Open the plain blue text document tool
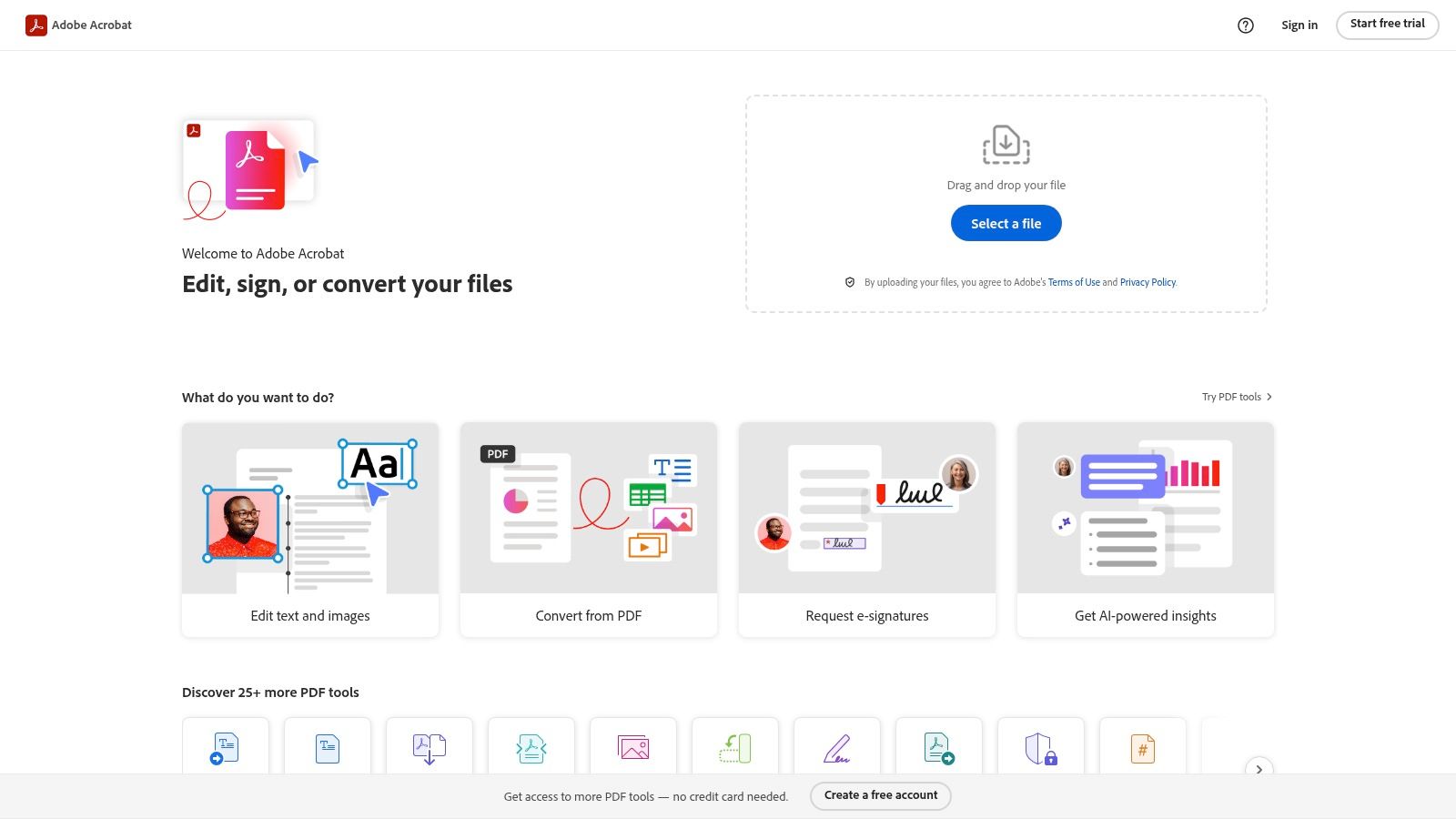 328,748
